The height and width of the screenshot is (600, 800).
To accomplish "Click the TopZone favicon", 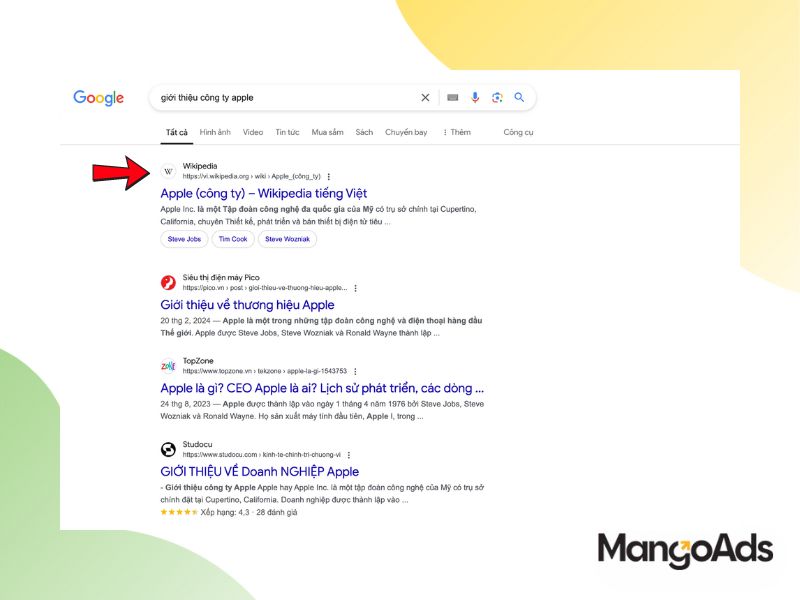I will coord(168,366).
